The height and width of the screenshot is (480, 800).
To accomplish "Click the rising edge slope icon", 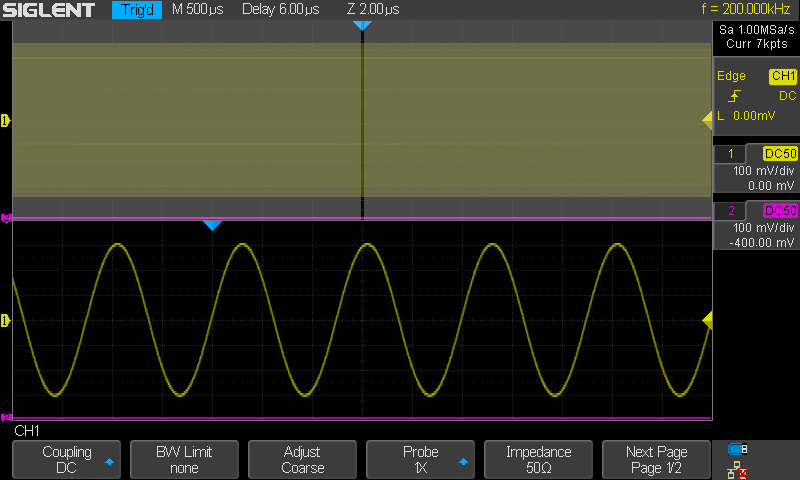I will click(734, 96).
